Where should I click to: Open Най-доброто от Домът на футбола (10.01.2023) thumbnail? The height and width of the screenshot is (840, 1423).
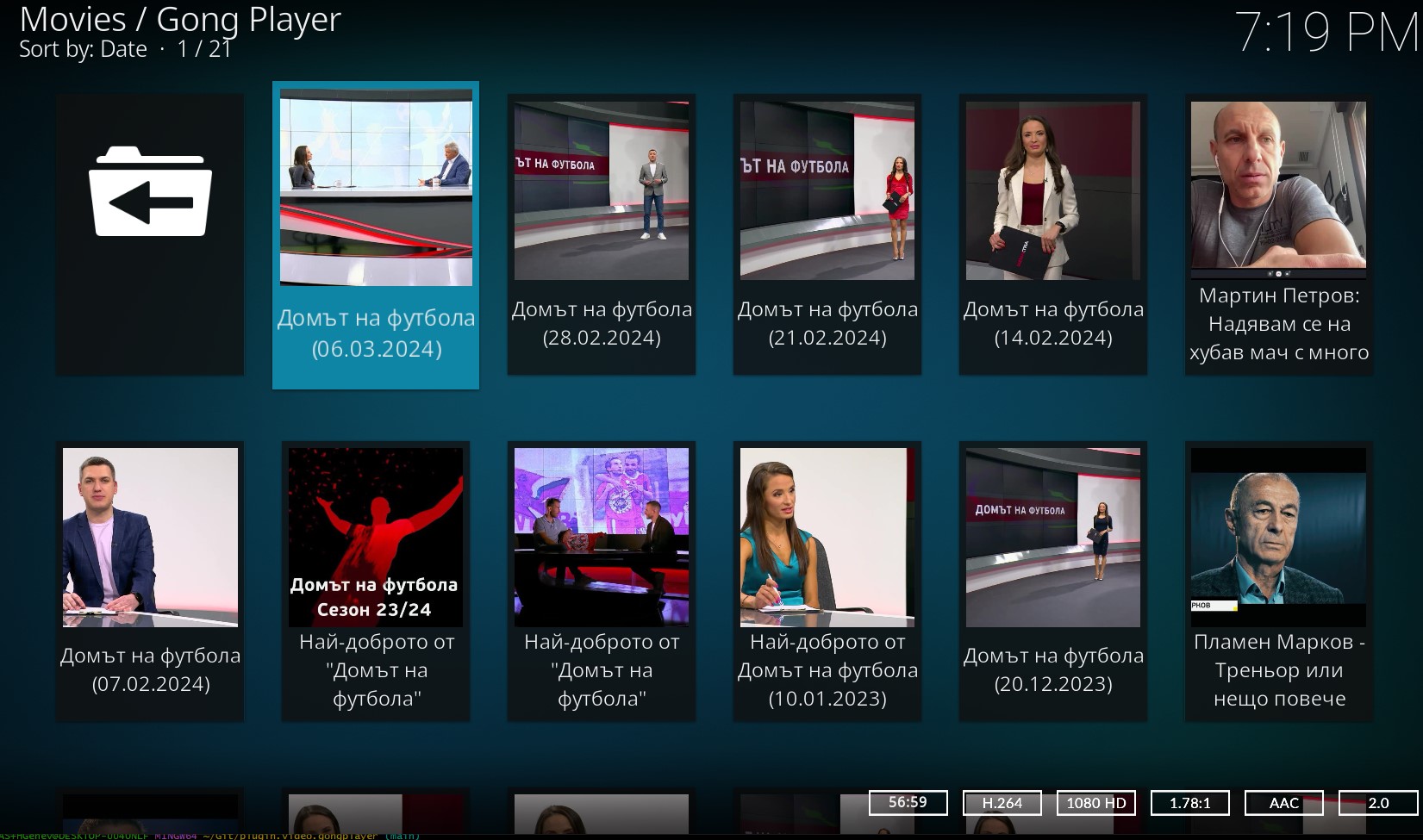tap(827, 537)
